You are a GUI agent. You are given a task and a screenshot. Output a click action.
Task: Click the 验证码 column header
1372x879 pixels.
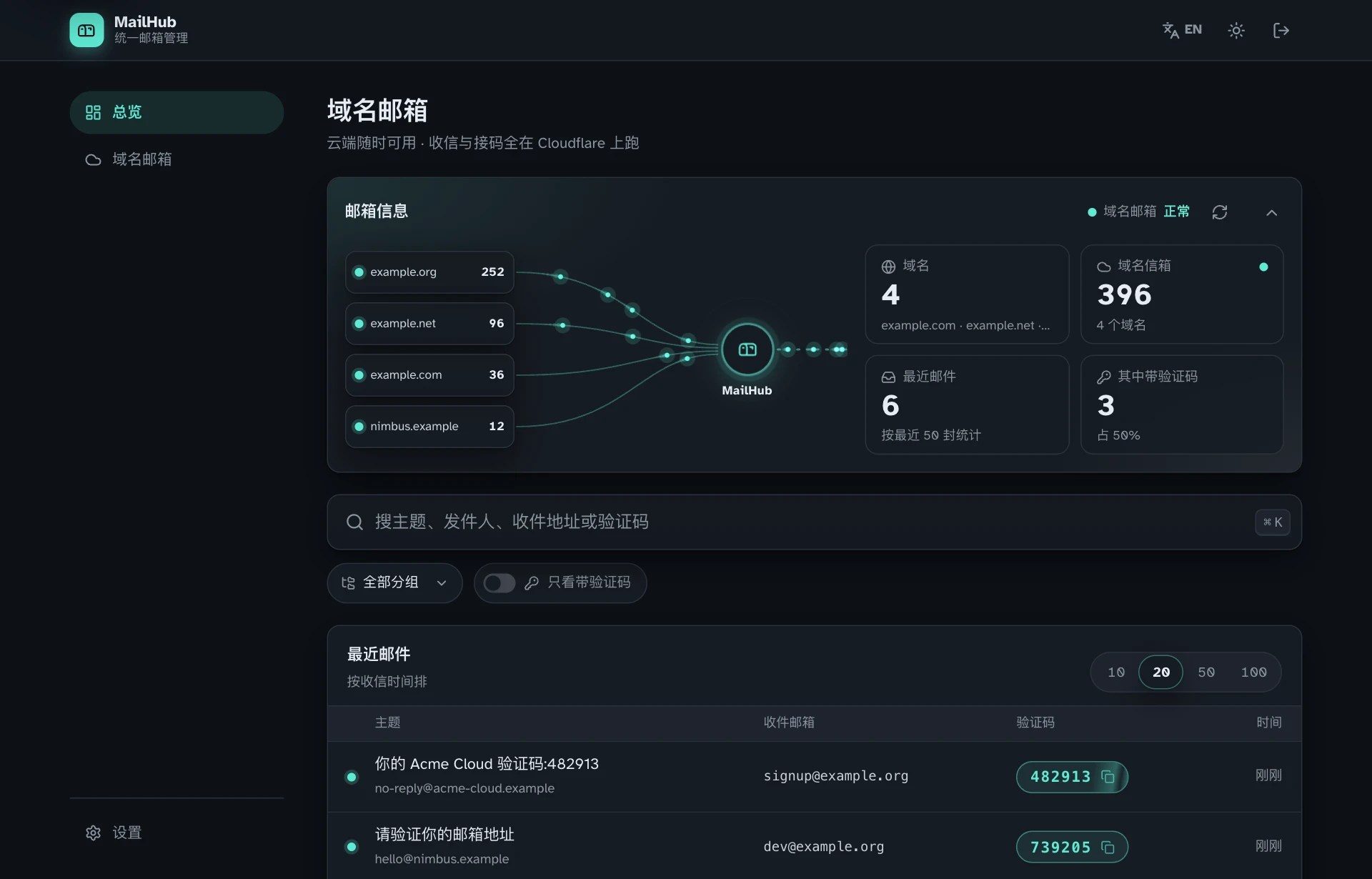click(1035, 722)
